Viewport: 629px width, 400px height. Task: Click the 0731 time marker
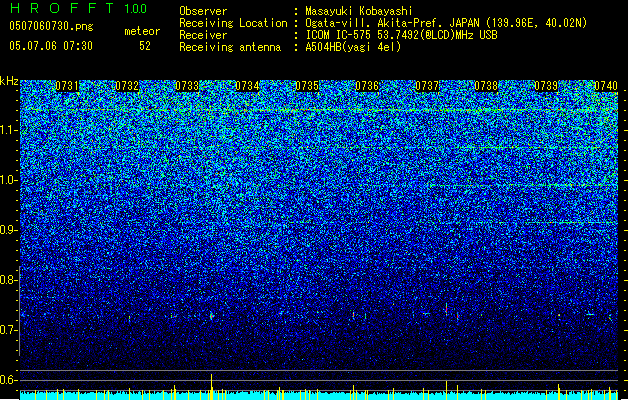(67, 86)
